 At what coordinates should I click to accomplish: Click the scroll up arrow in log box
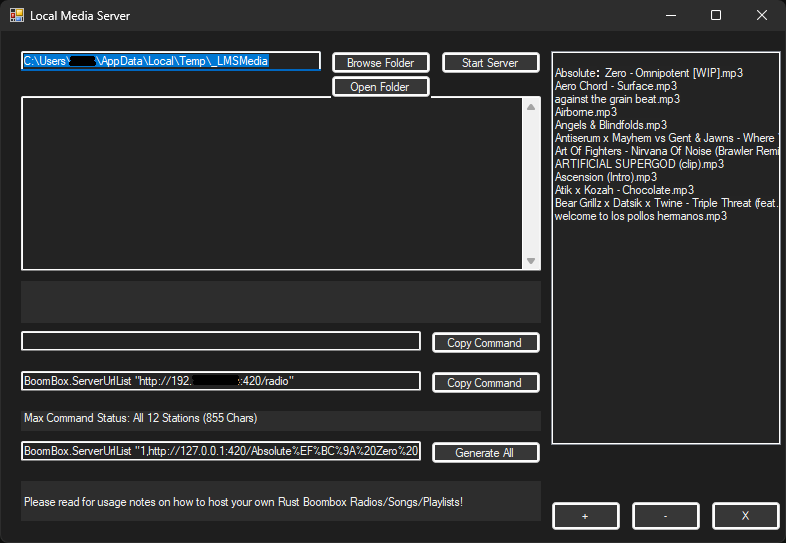[531, 107]
